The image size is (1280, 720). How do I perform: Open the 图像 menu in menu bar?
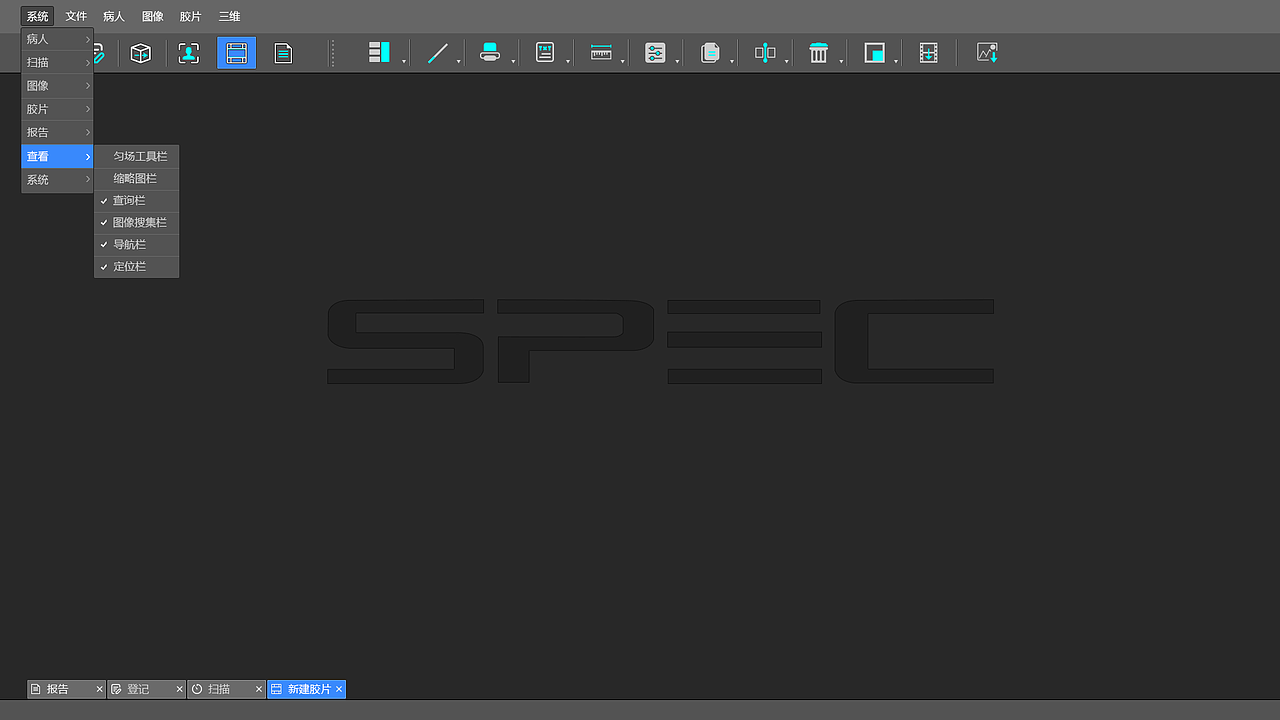pyautogui.click(x=152, y=17)
